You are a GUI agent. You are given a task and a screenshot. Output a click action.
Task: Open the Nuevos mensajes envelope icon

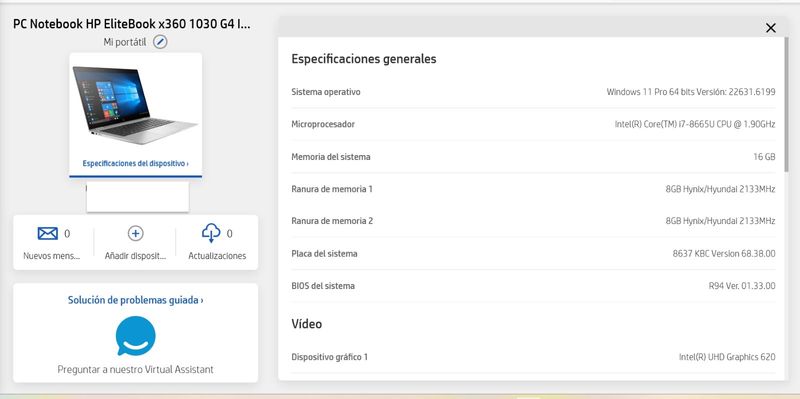pyautogui.click(x=47, y=234)
